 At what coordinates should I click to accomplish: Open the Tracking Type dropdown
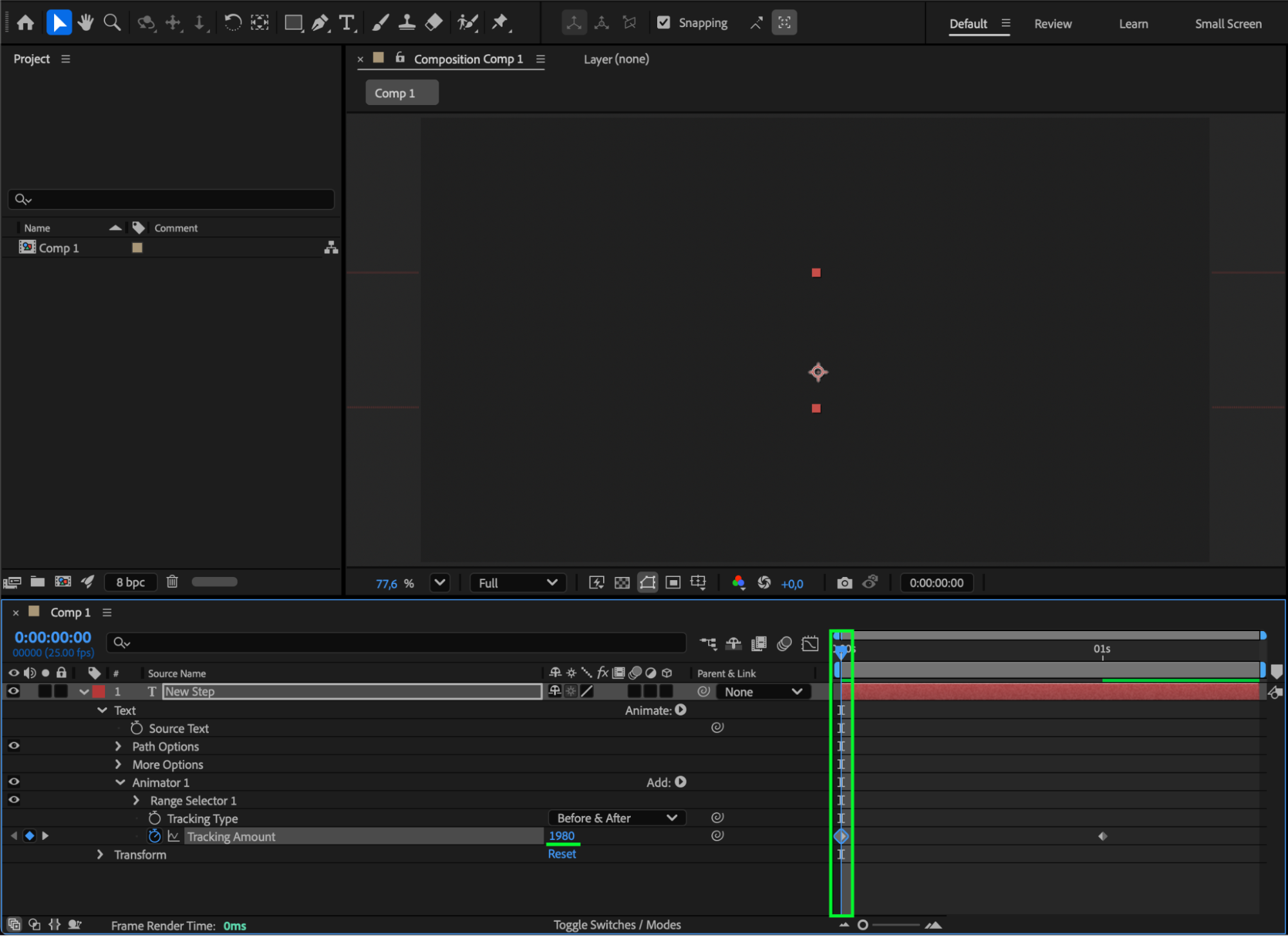pyautogui.click(x=617, y=818)
